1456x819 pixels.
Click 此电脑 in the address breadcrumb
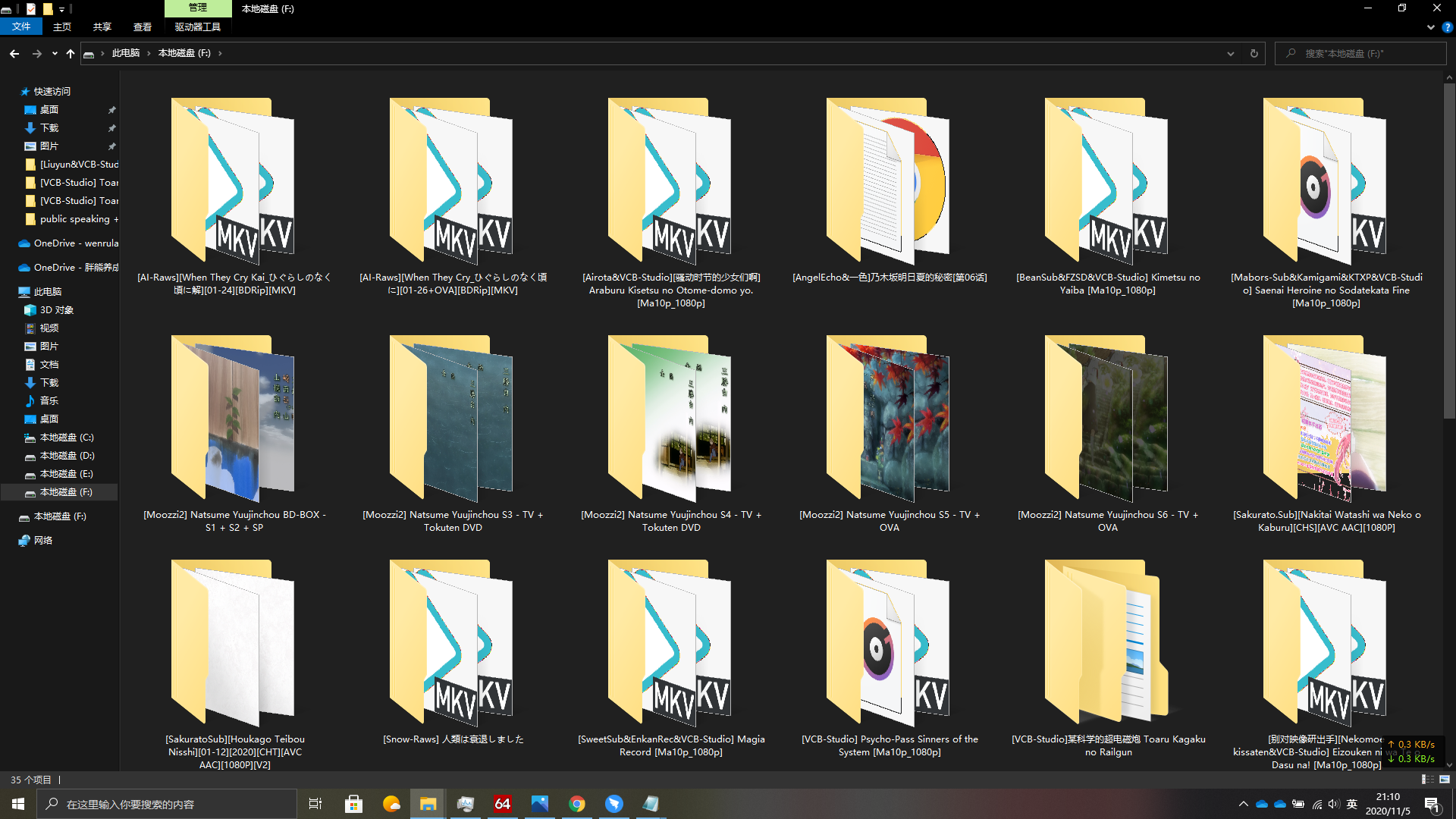point(126,53)
